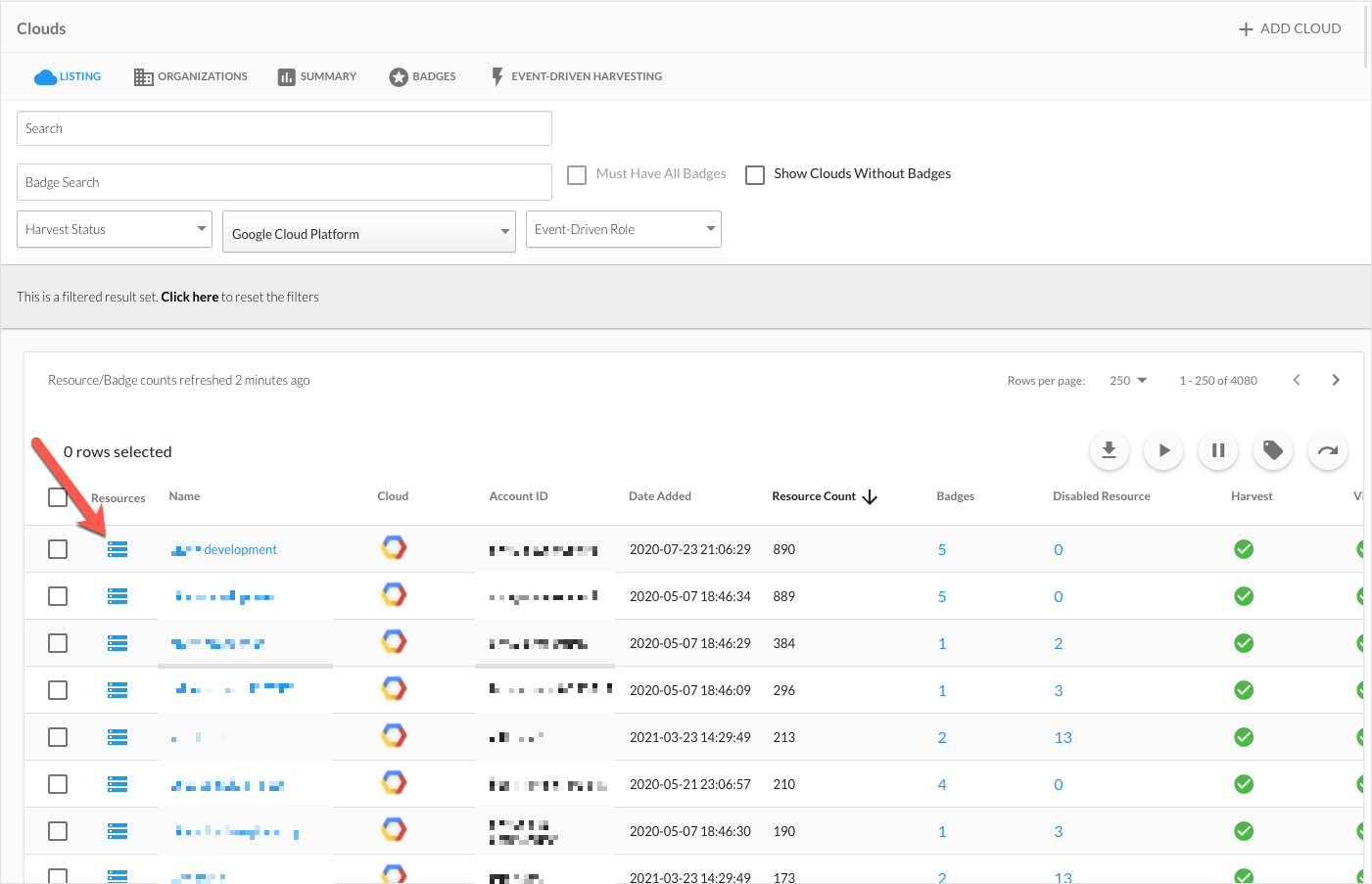
Task: Tick the Must Have All Badges checkbox
Action: [577, 174]
